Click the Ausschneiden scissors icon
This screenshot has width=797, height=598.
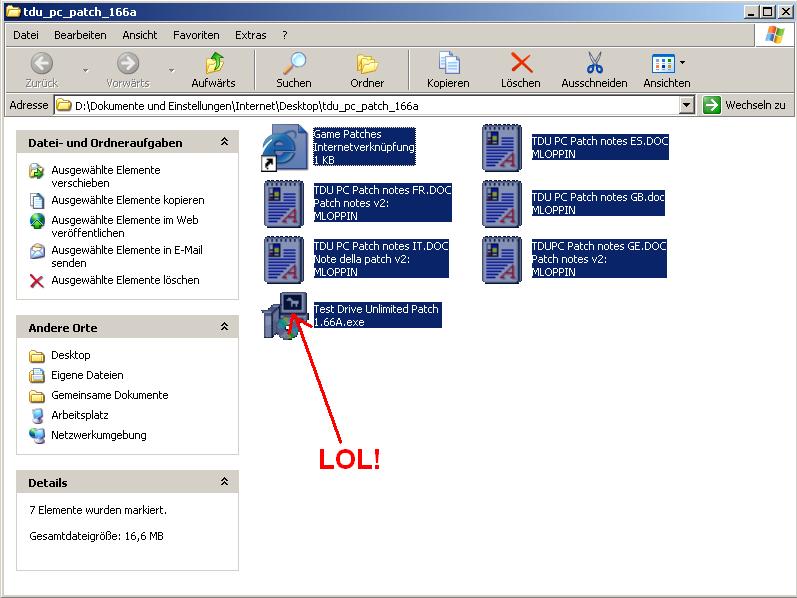pyautogui.click(x=594, y=63)
